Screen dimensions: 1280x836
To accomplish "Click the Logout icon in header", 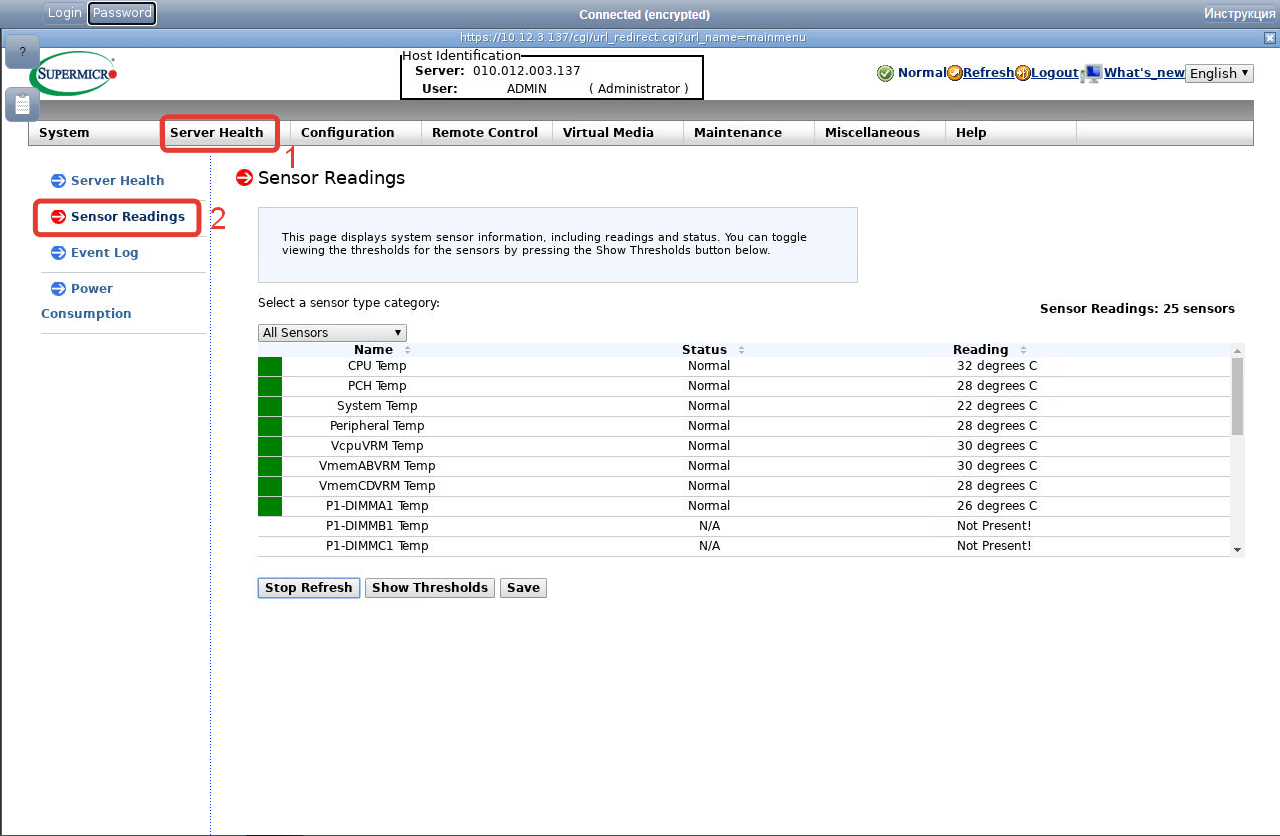I will [1023, 73].
